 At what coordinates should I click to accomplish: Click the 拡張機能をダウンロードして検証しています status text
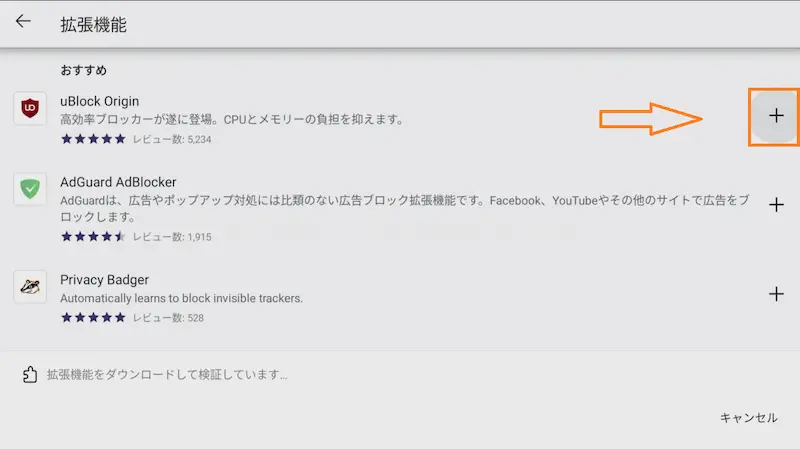[167, 375]
